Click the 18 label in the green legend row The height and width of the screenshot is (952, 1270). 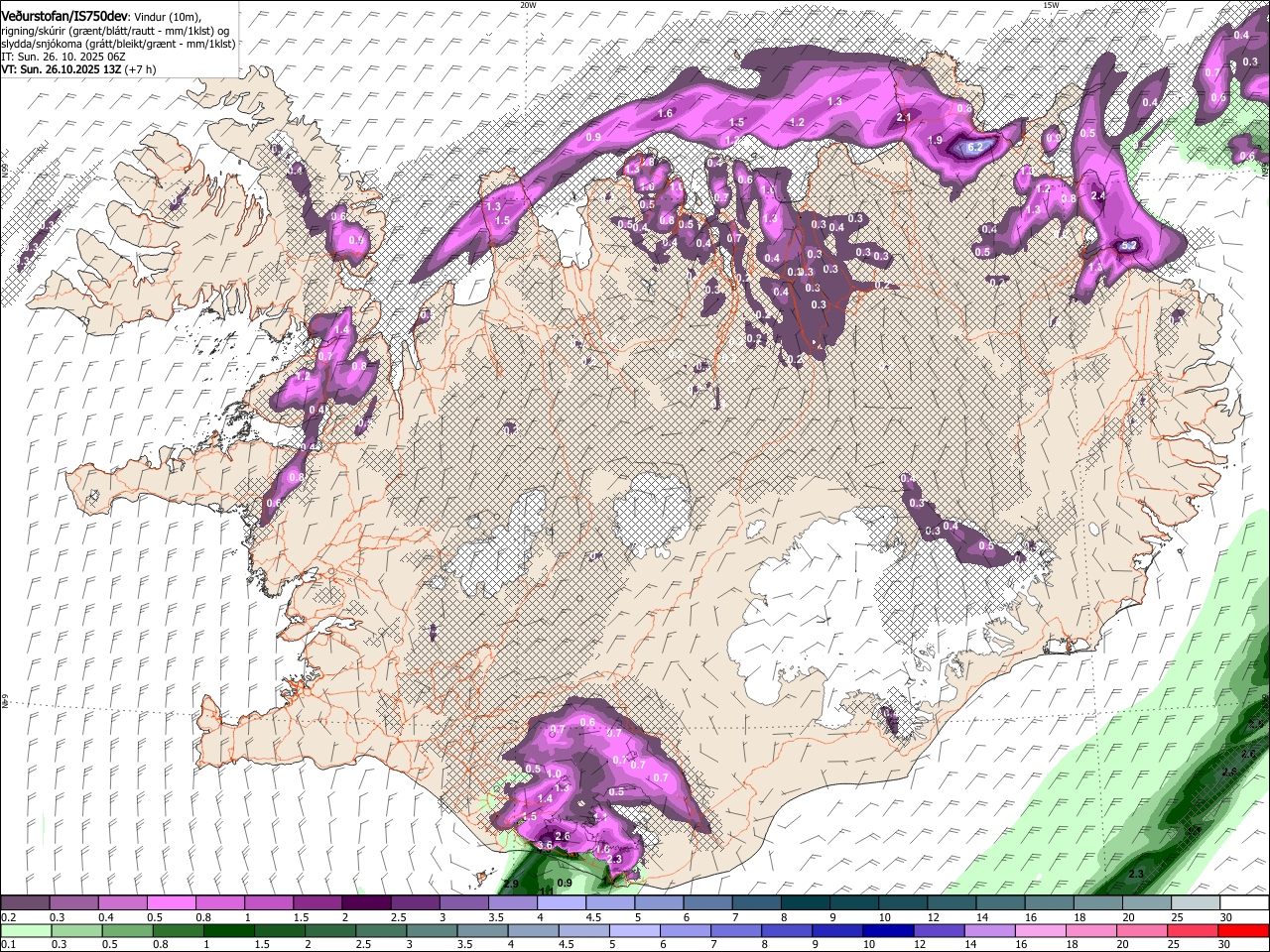coord(1071,945)
